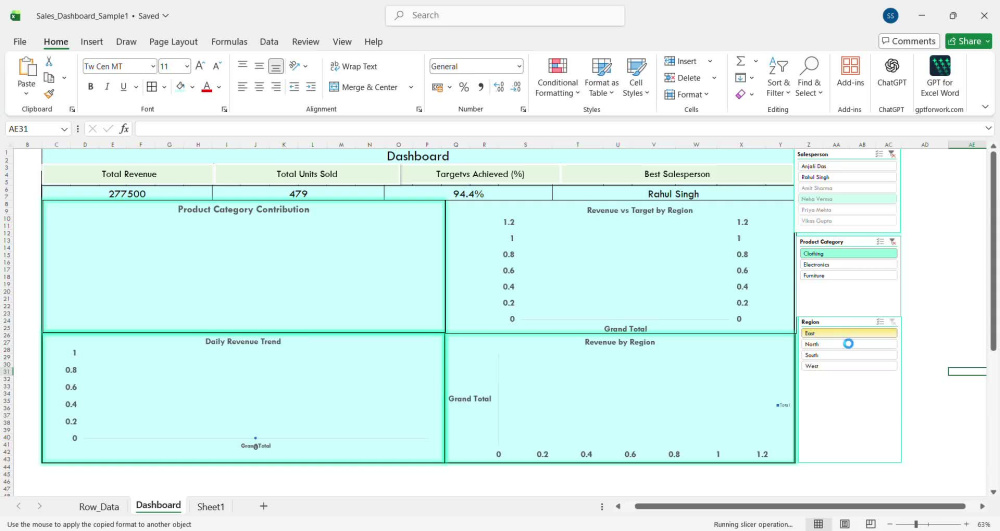Screen dimensions: 1000x531
Task: Toggle Bottom Align button
Action: 276,66
